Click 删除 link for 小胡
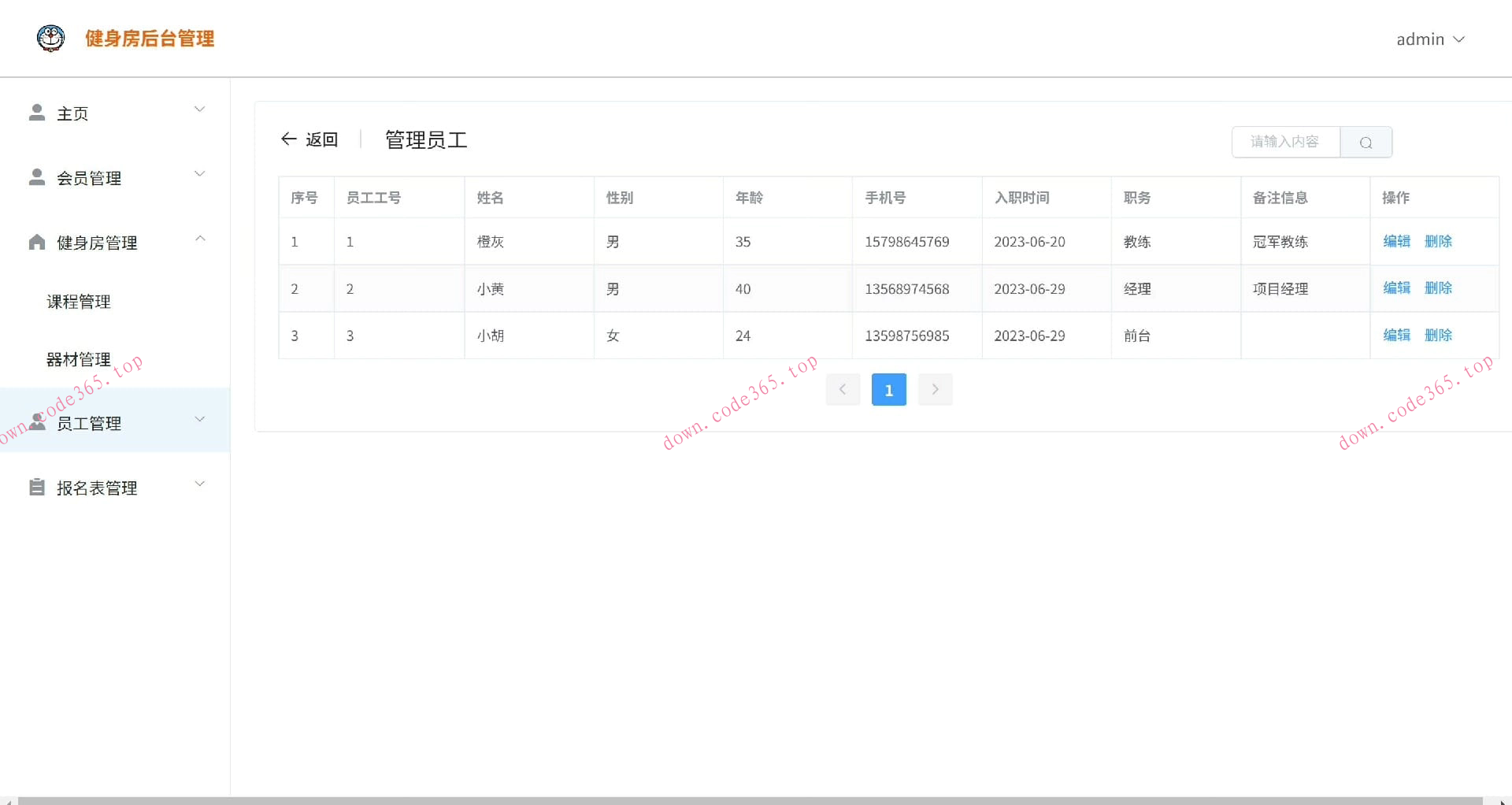The height and width of the screenshot is (805, 1512). [1439, 335]
